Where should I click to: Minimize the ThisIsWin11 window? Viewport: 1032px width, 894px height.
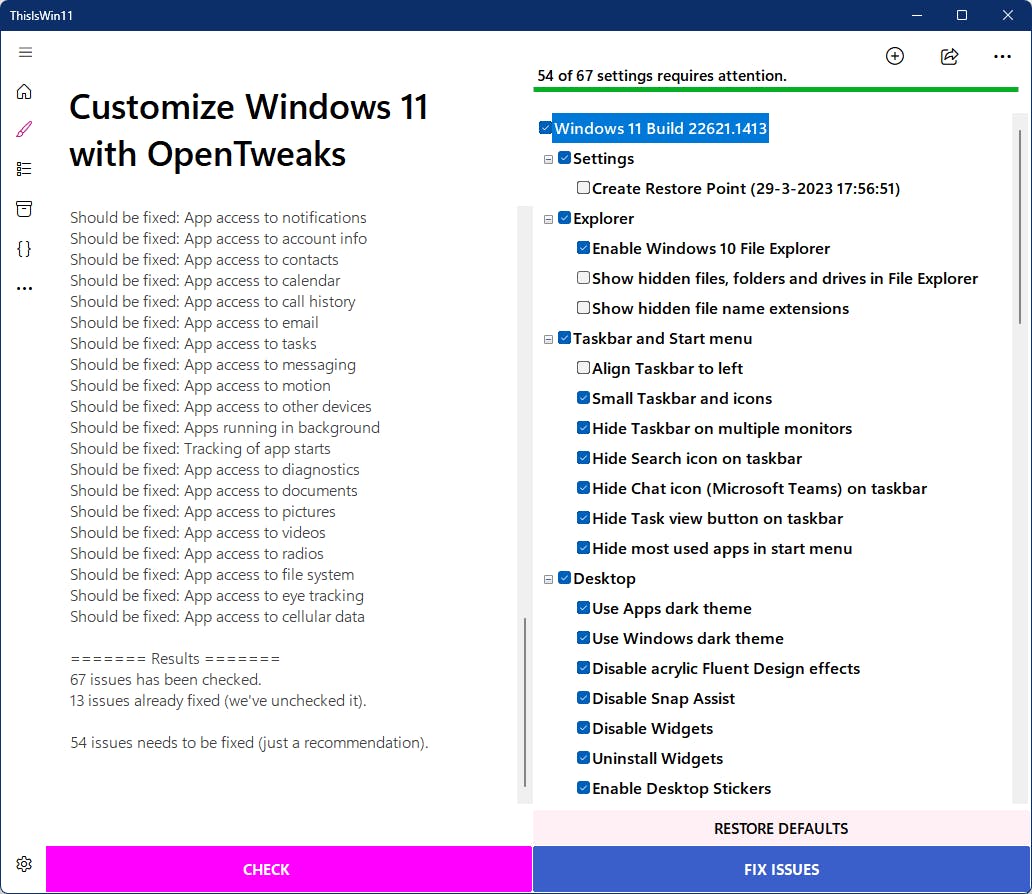click(916, 15)
